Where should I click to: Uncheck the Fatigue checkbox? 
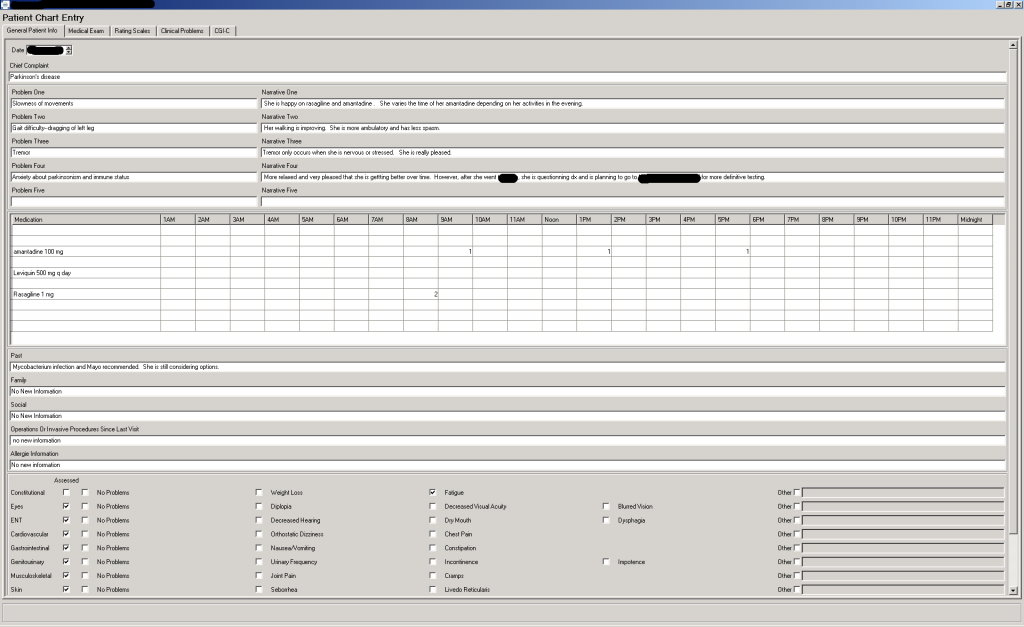(432, 493)
